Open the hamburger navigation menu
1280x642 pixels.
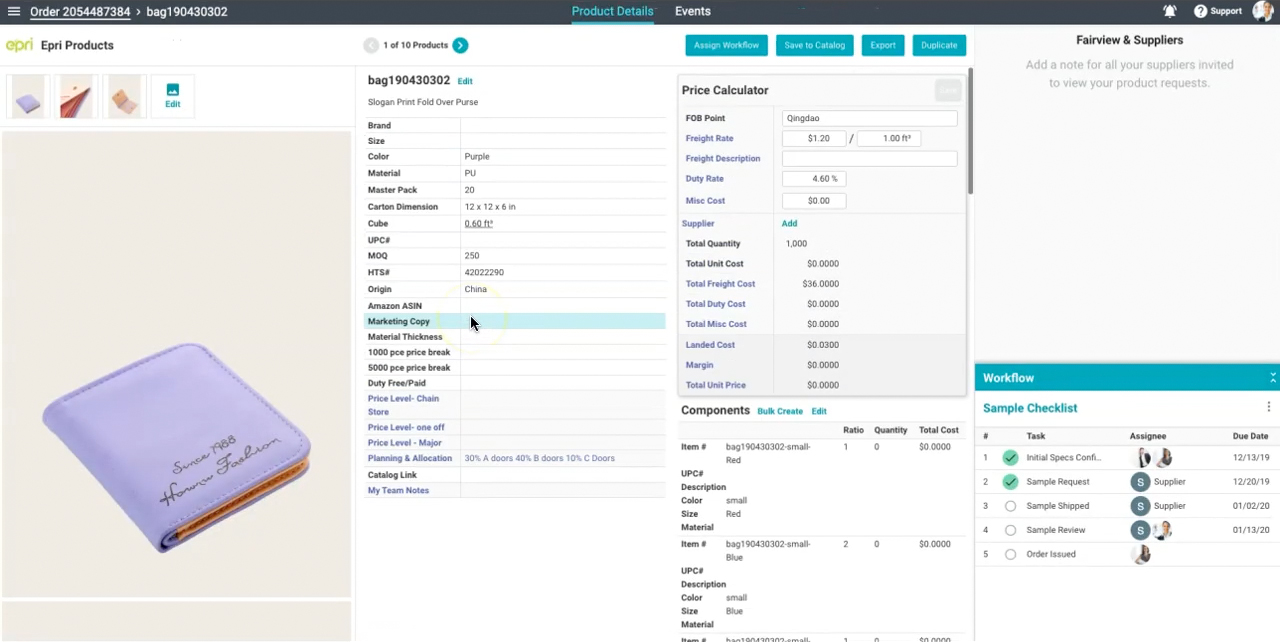pyautogui.click(x=14, y=12)
